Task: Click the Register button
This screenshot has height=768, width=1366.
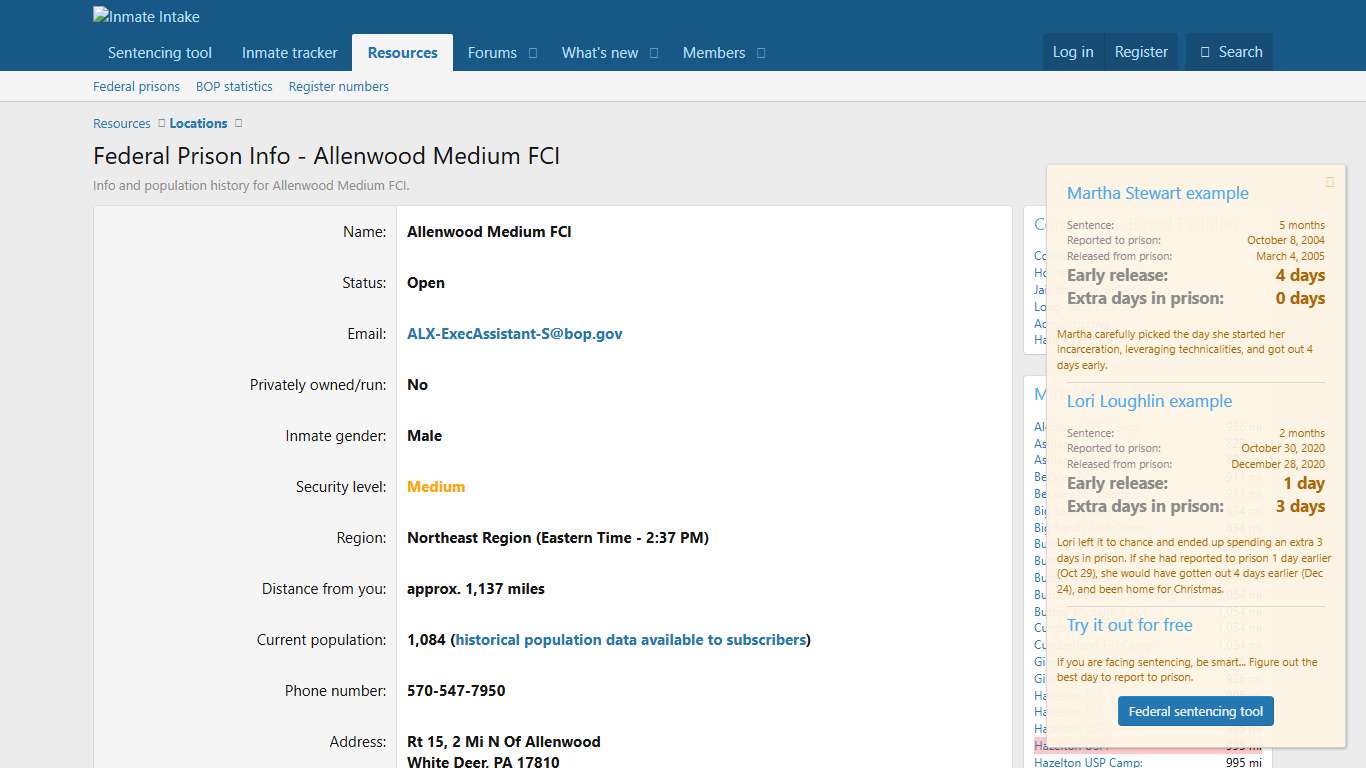Action: click(1141, 52)
